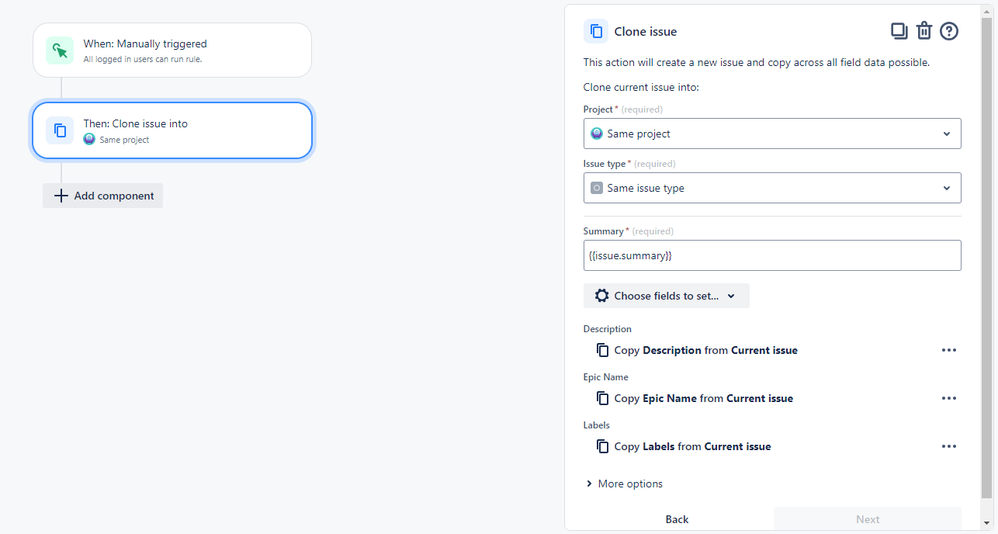The height and width of the screenshot is (534, 998).
Task: Click the copy icon beside Description field
Action: click(x=602, y=350)
